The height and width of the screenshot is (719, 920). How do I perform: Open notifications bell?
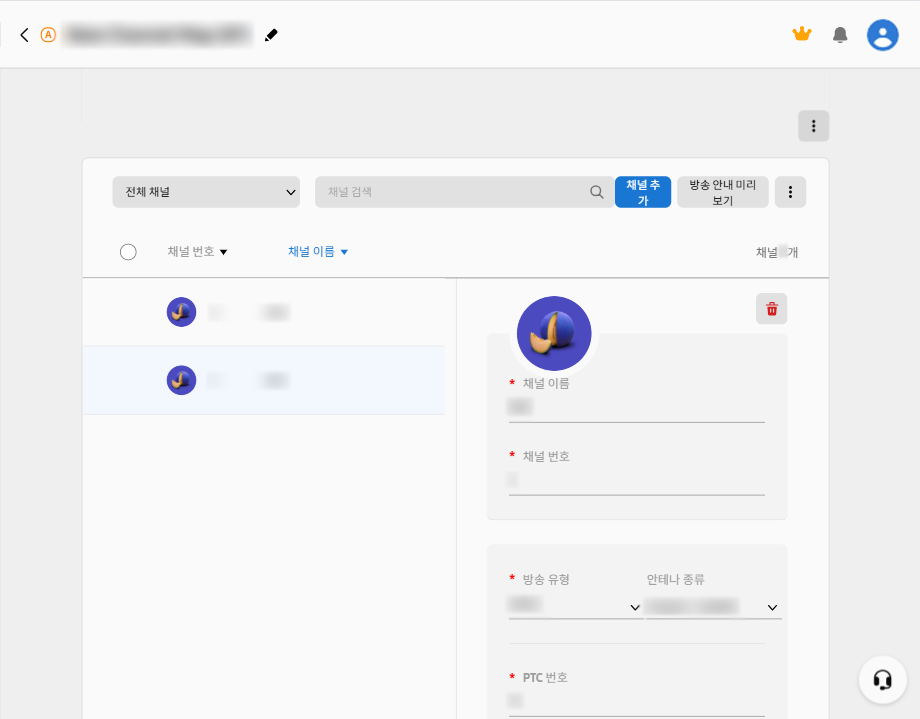click(840, 35)
